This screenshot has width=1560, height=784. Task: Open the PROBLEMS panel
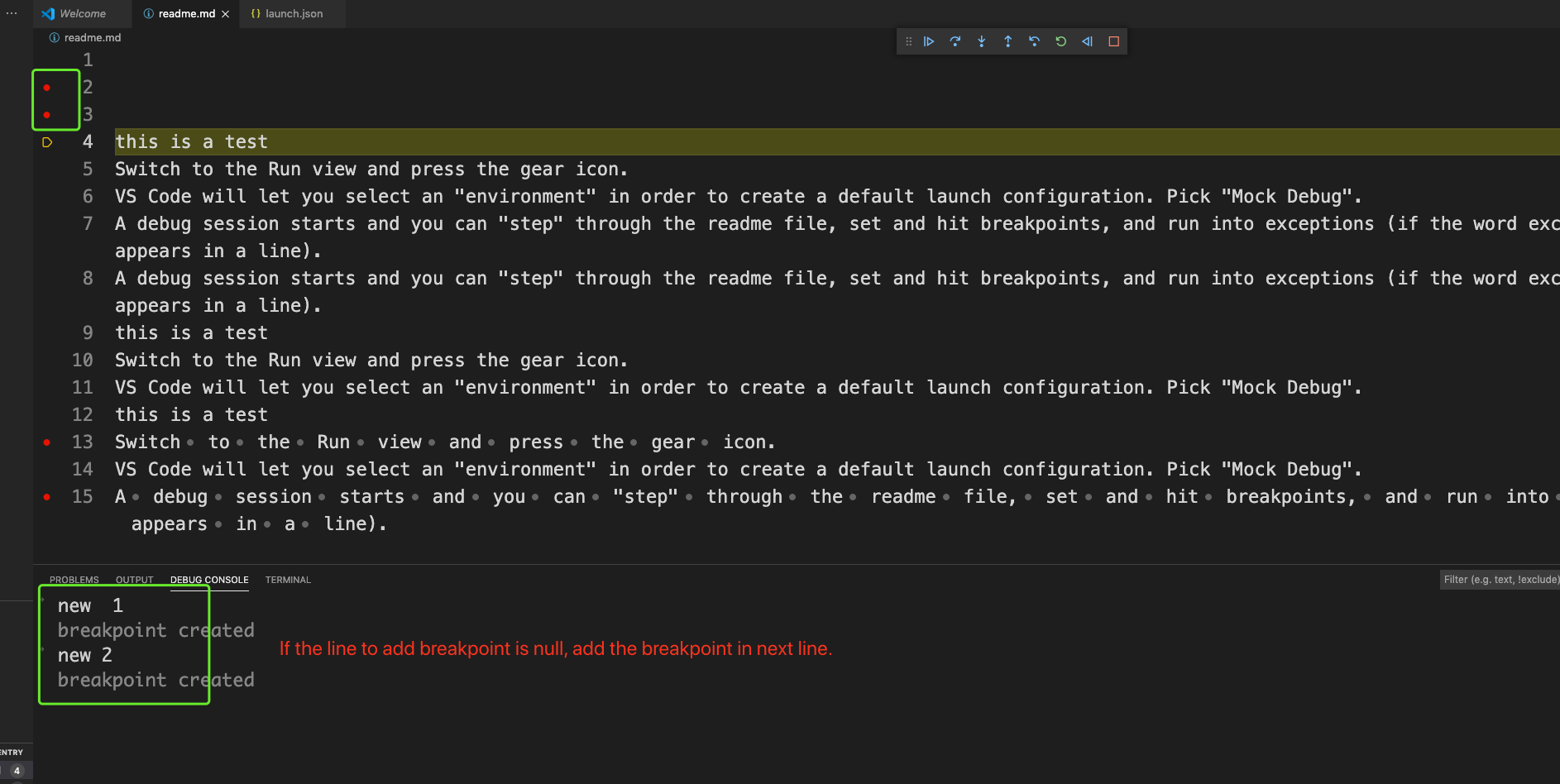(x=74, y=580)
